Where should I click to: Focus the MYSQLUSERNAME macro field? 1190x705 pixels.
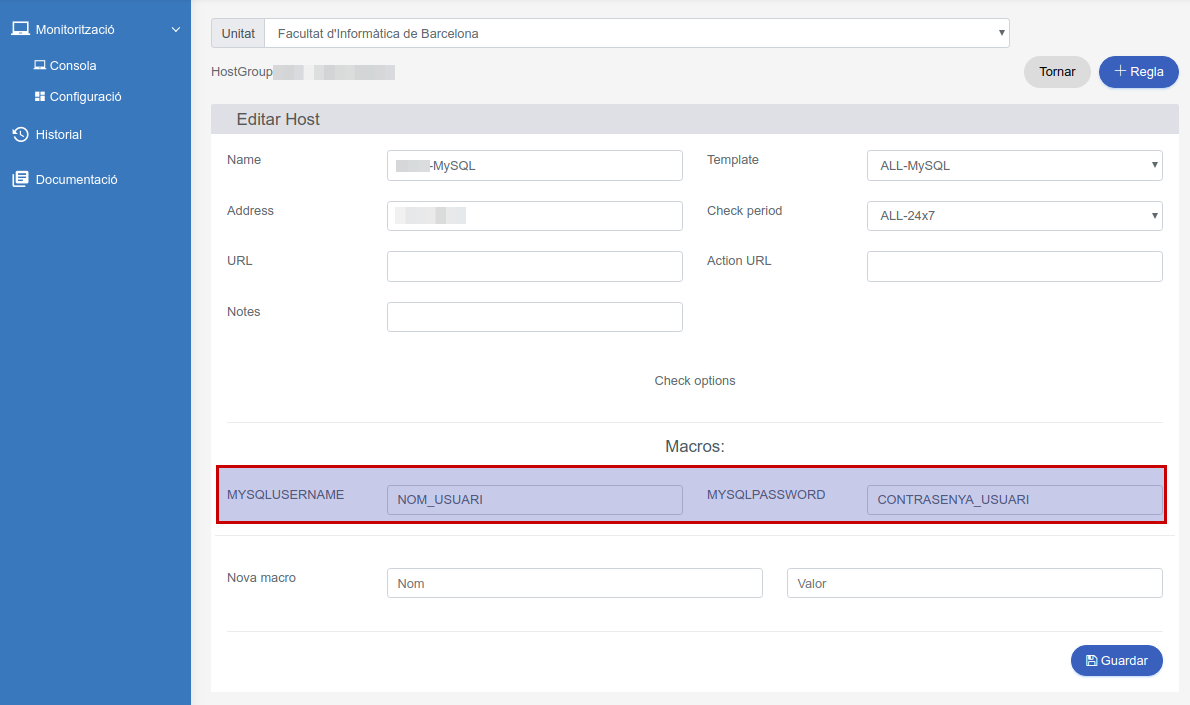coord(534,500)
